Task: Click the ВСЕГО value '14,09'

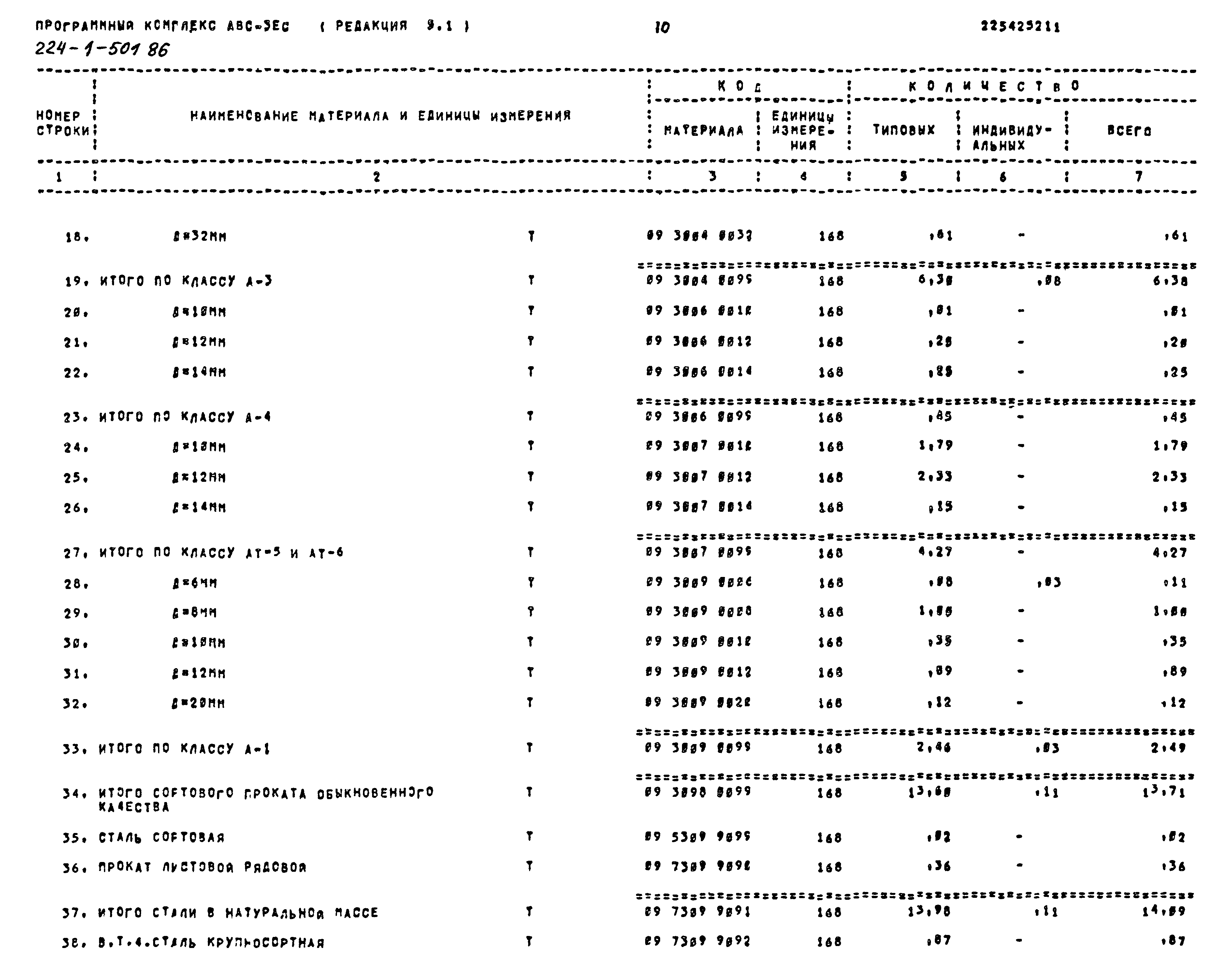Action: coord(1164,911)
